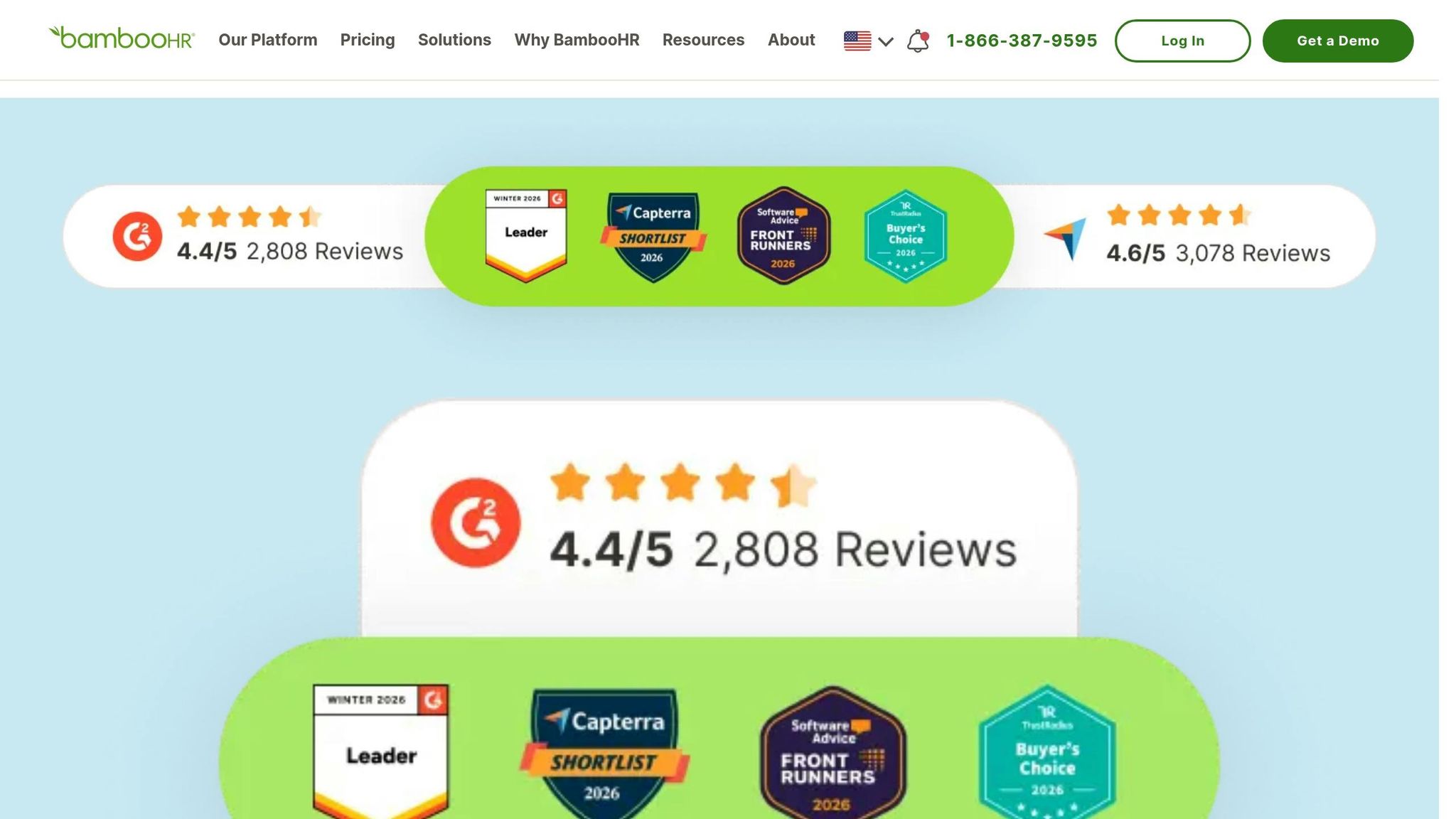The image size is (1456, 819).
Task: Click the BambooHR logo in header
Action: pyautogui.click(x=122, y=38)
